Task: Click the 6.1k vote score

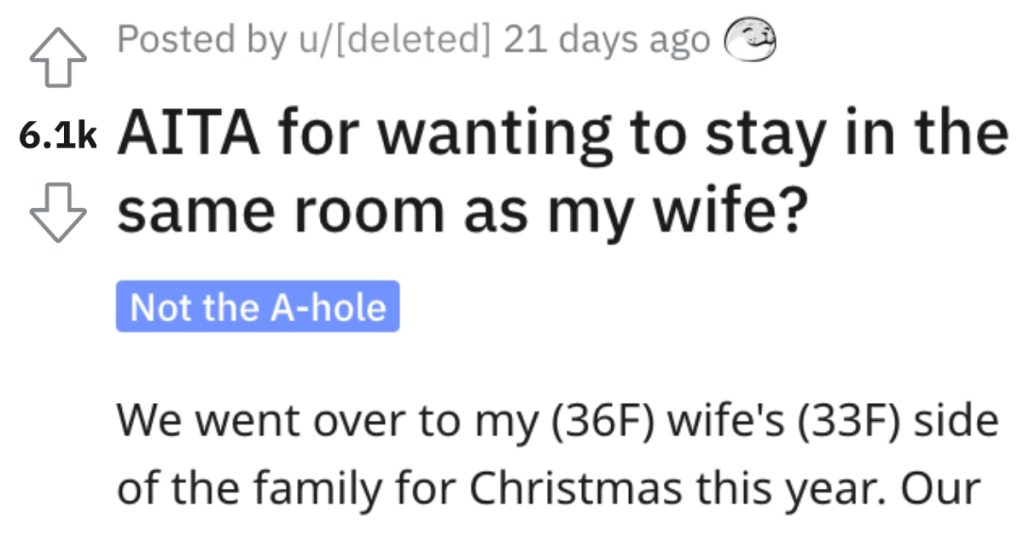Action: (x=58, y=136)
